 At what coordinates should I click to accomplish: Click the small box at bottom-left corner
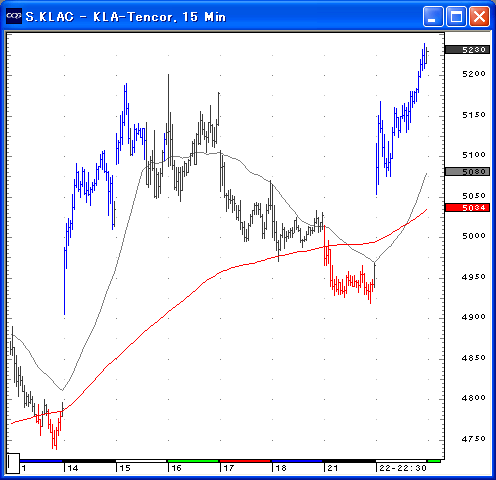pos(13,463)
